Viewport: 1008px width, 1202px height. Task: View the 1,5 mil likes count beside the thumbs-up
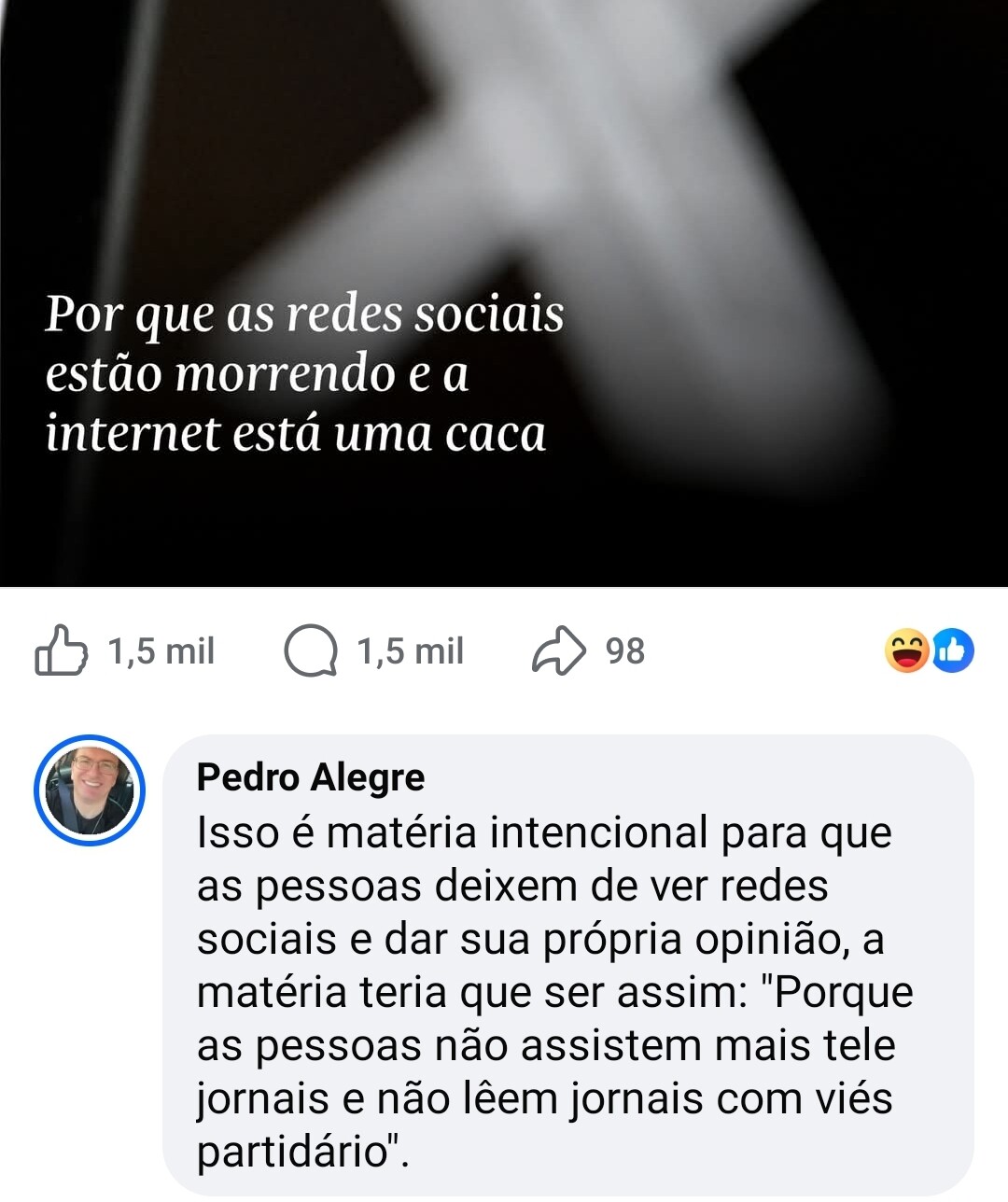161,650
